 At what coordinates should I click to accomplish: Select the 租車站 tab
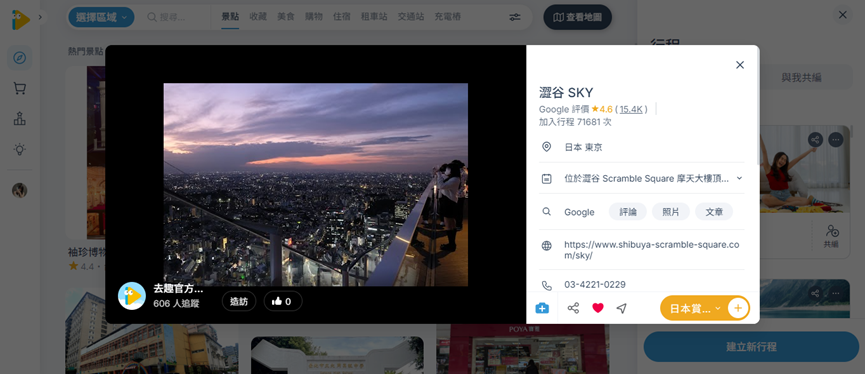[374, 17]
